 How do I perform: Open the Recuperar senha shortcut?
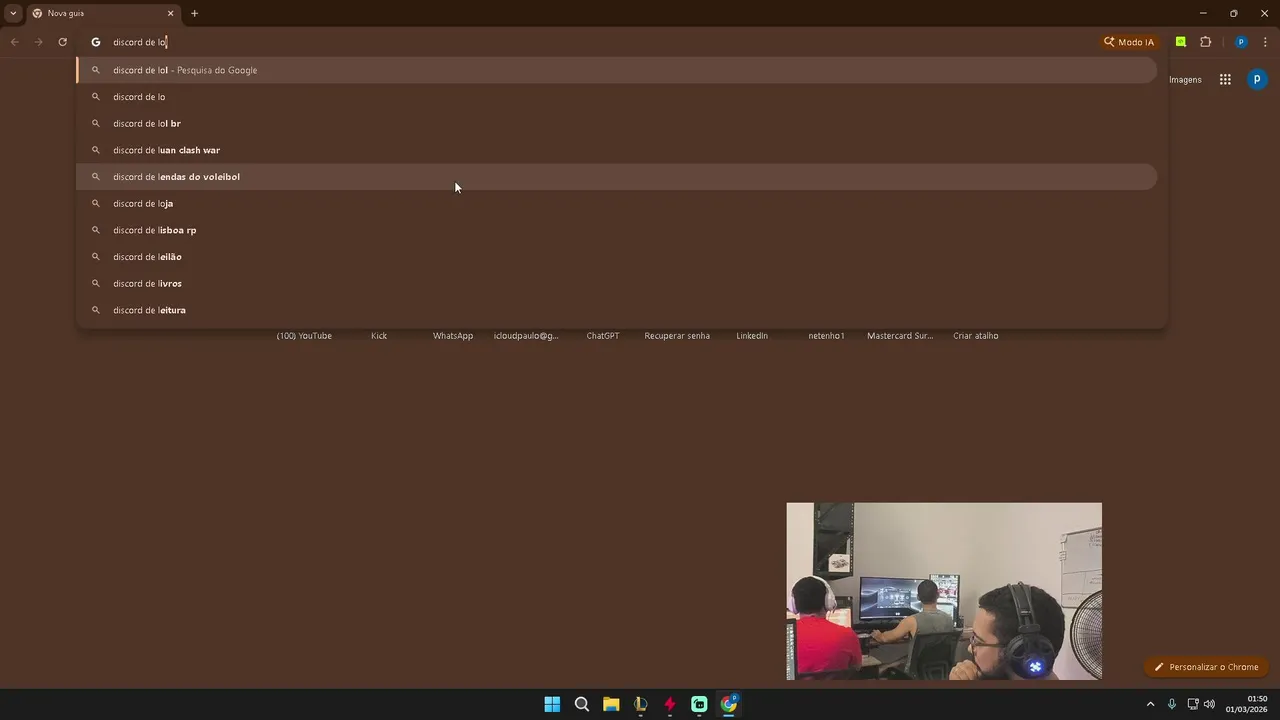coord(677,336)
